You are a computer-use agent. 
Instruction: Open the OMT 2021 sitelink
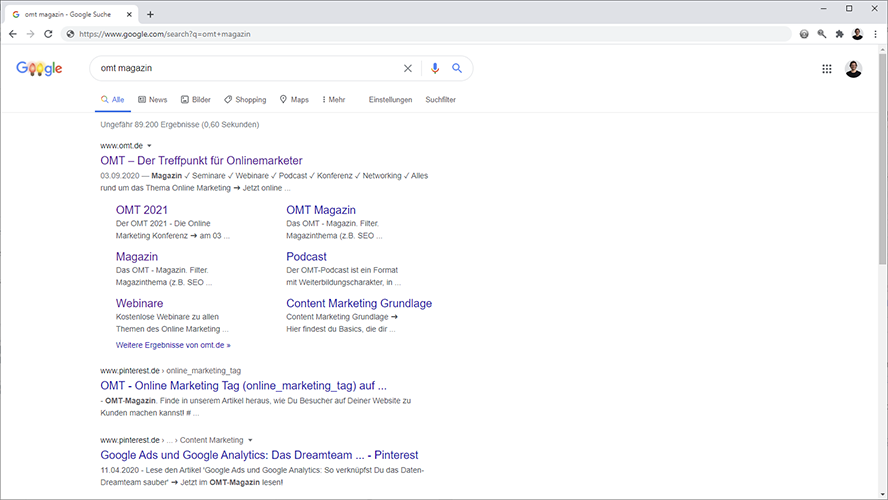pos(142,210)
